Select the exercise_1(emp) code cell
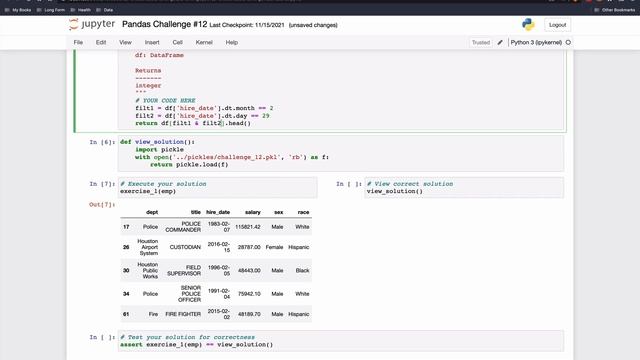 [218, 188]
